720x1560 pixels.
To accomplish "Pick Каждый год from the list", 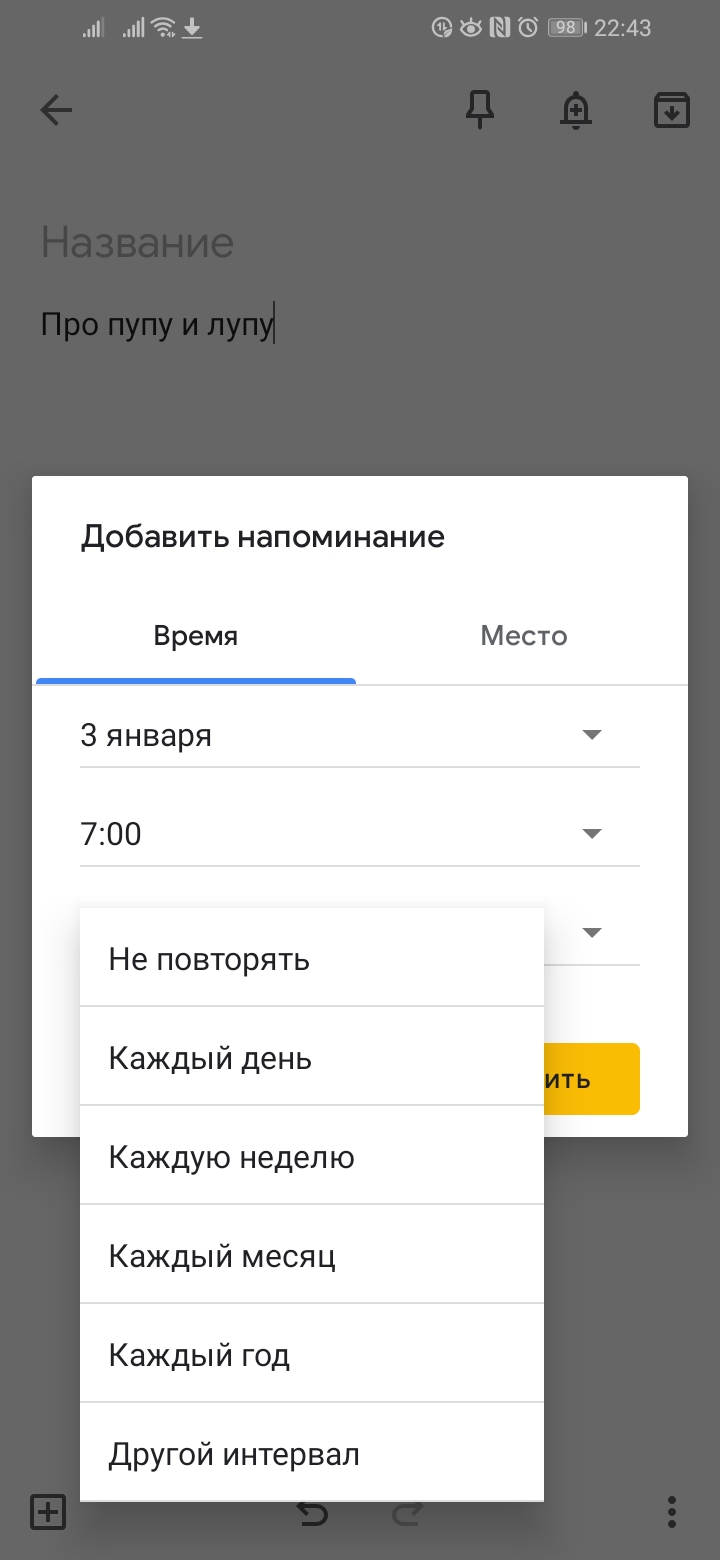I will [x=312, y=1353].
